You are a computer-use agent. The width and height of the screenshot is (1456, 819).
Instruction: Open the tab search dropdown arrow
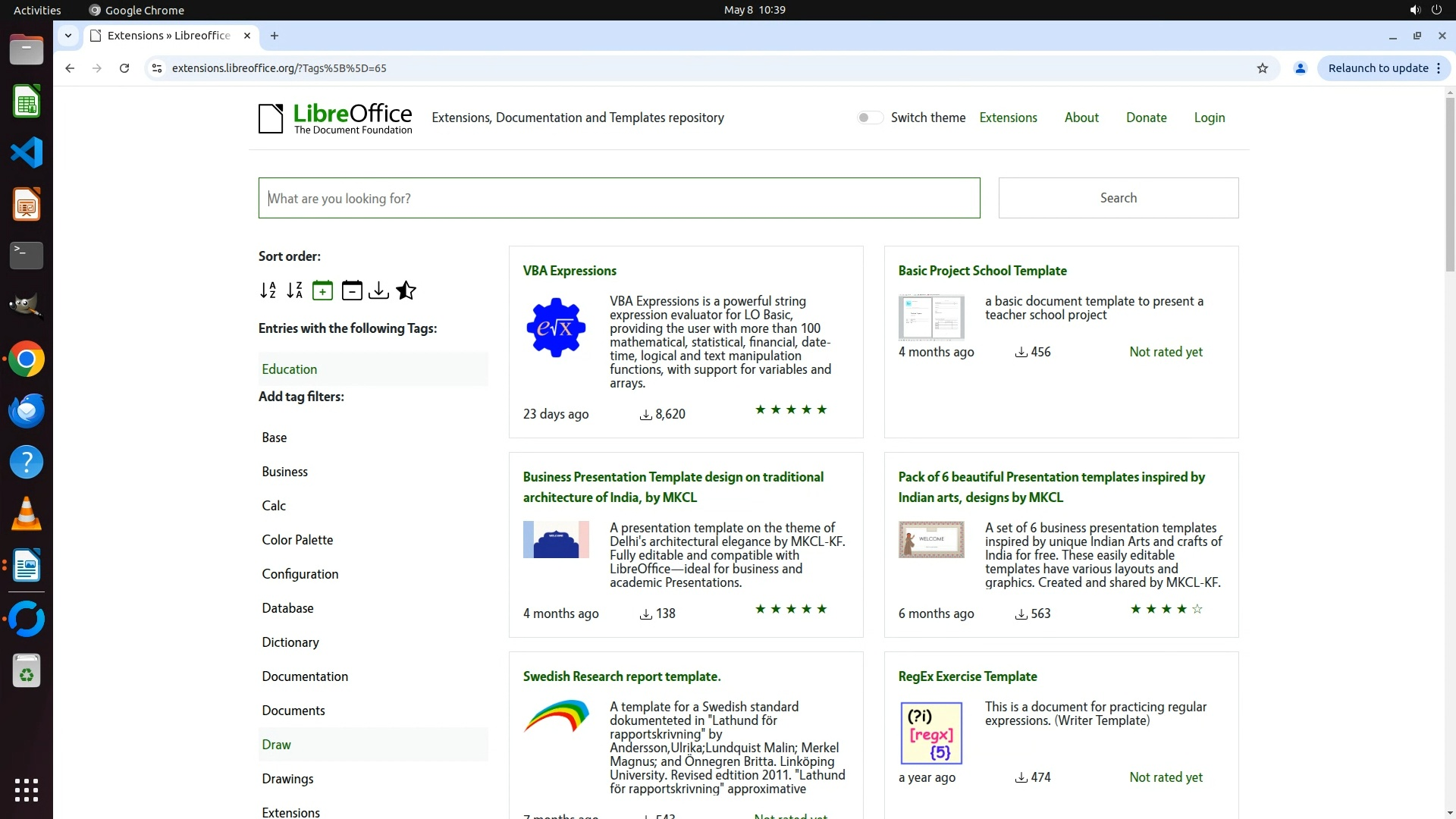[x=68, y=36]
